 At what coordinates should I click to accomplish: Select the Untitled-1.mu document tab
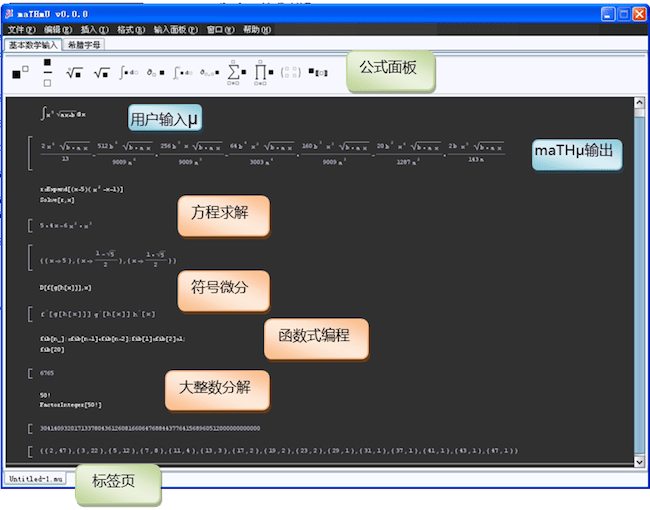36,479
